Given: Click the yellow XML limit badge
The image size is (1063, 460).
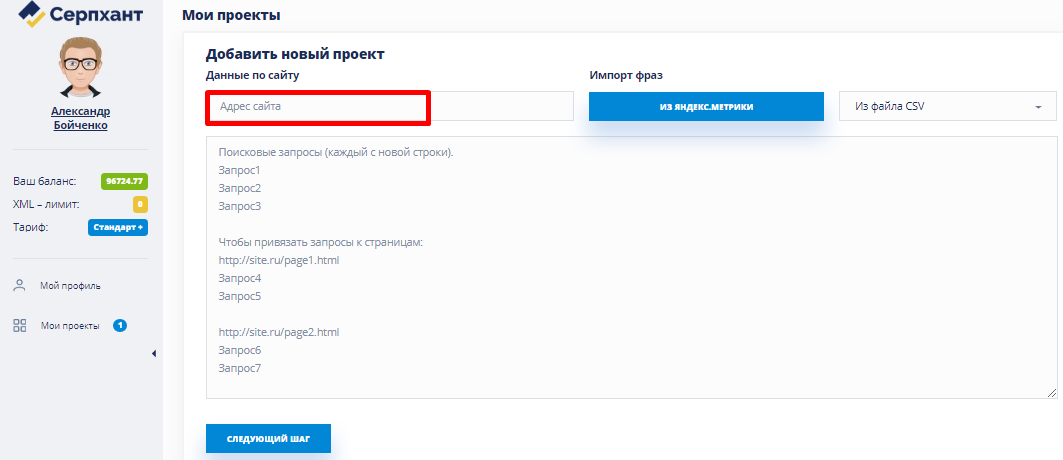Looking at the screenshot, I should (x=140, y=204).
